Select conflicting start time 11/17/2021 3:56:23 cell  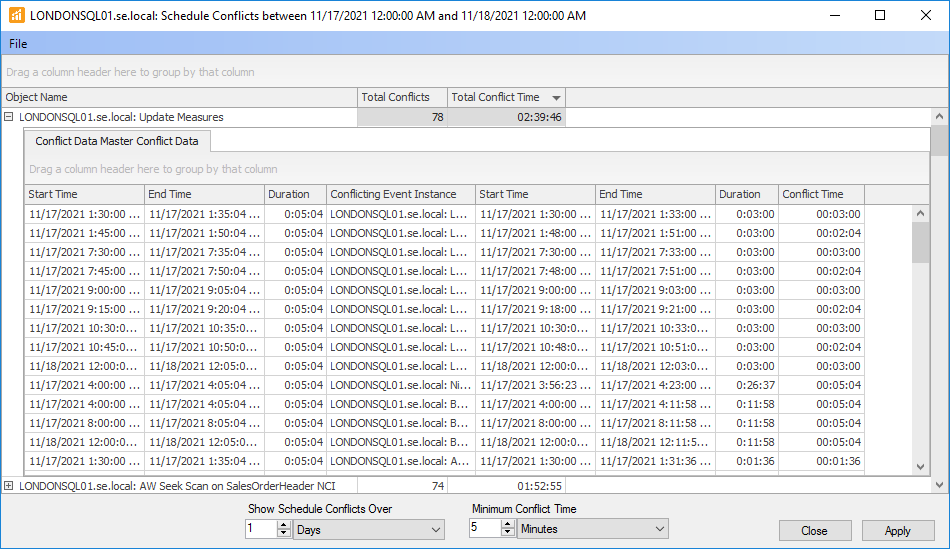tap(536, 385)
